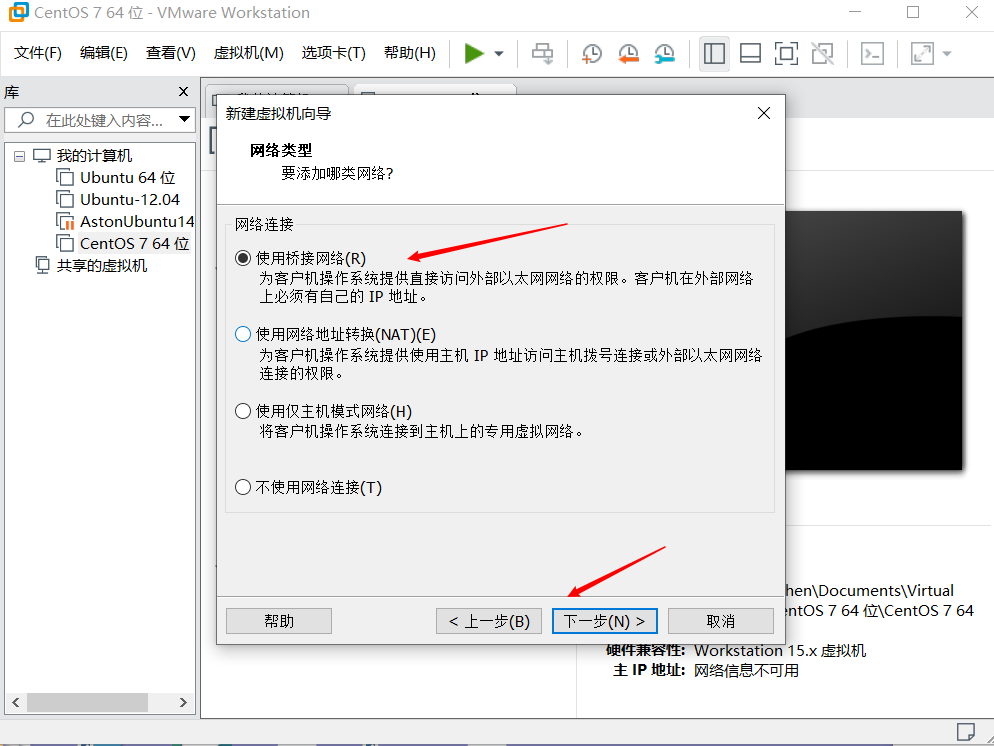Click the VMware Workstation title bar logo

coord(18,12)
